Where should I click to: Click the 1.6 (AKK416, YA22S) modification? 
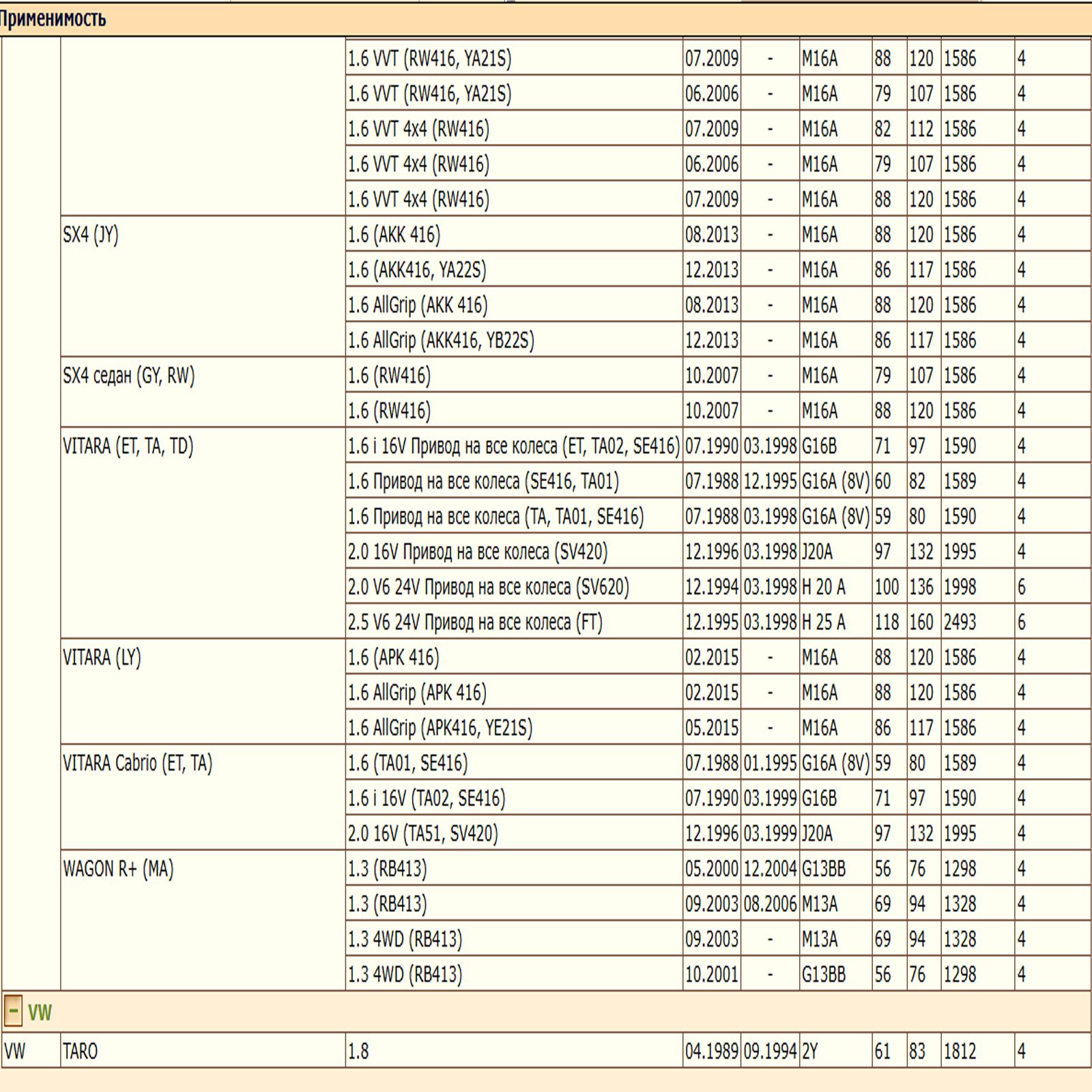pyautogui.click(x=417, y=270)
